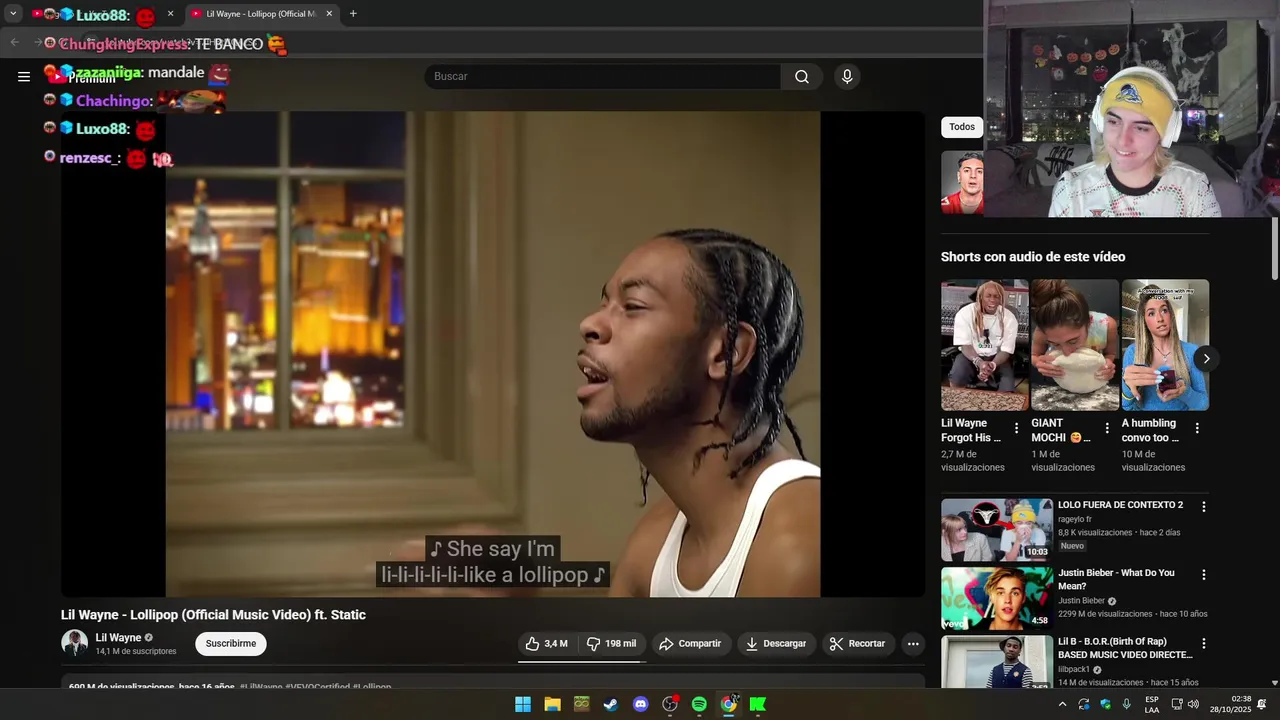1280x720 pixels.
Task: Open Steam from taskbar
Action: (x=611, y=704)
